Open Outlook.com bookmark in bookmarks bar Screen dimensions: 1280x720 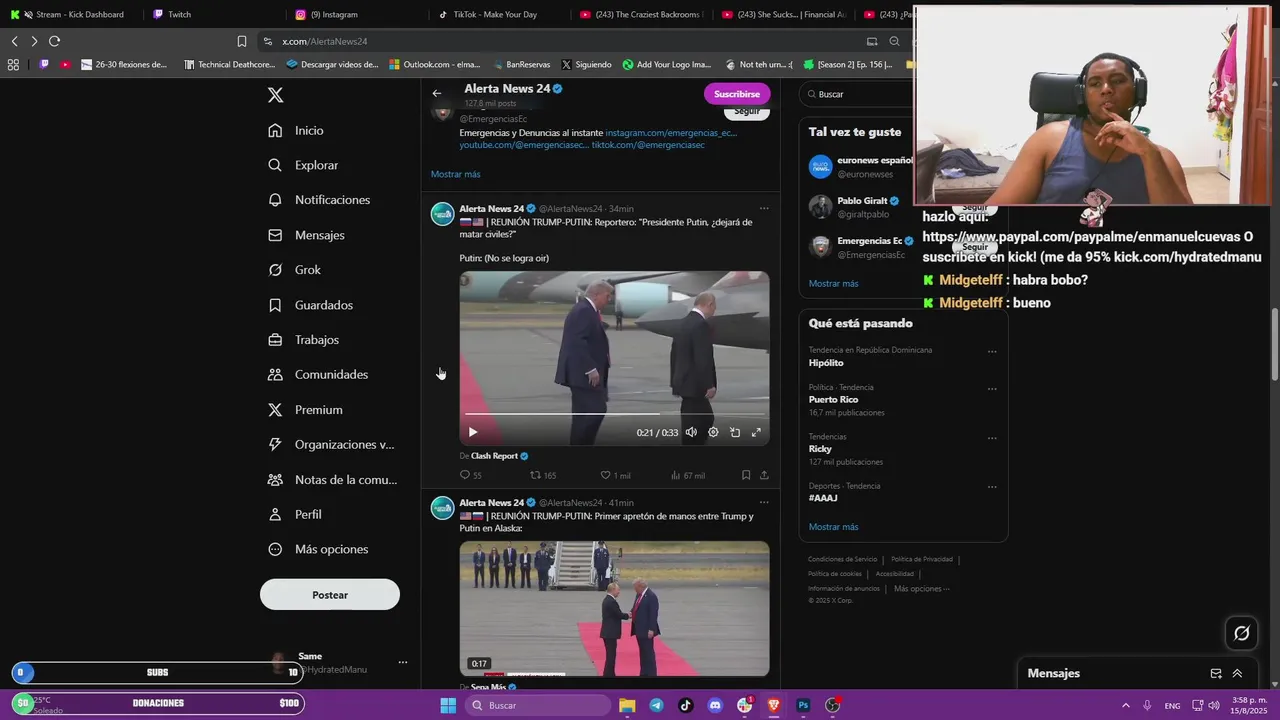click(434, 64)
